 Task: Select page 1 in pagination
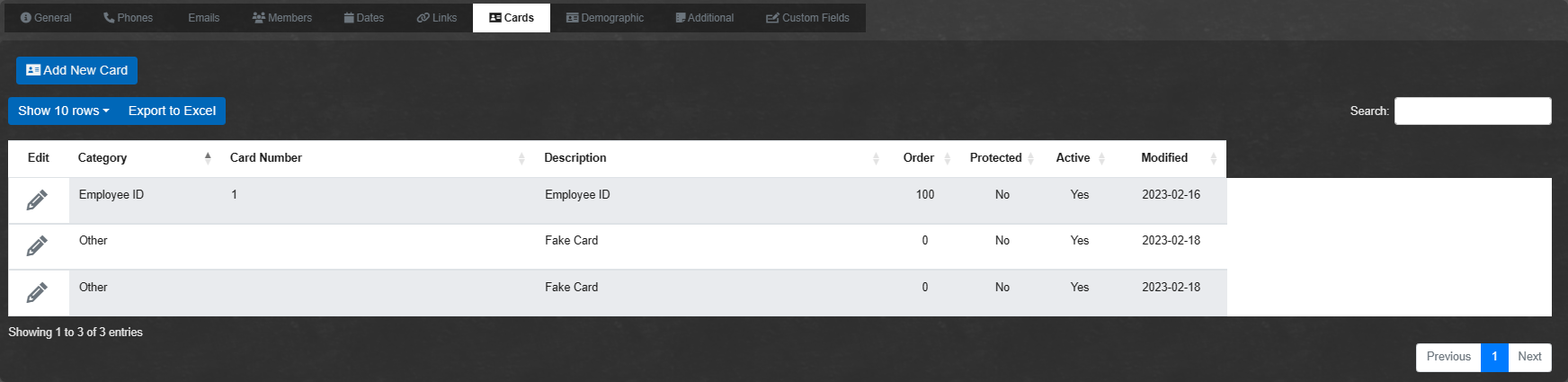[1494, 357]
